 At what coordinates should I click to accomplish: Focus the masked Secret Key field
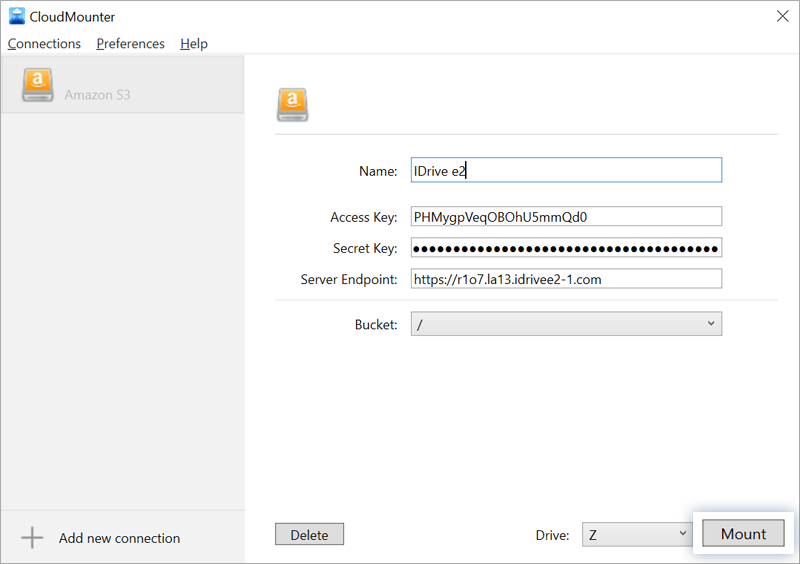pyautogui.click(x=566, y=248)
